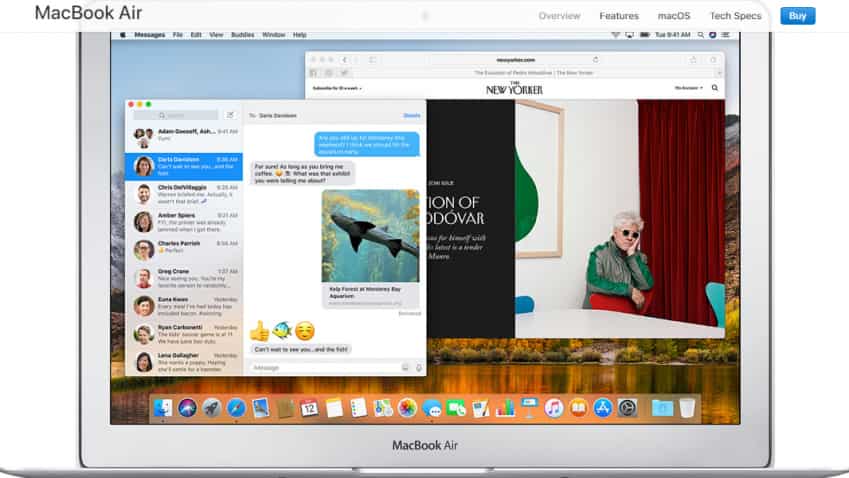
Task: Go to macOS tab on Apple page
Action: (x=674, y=16)
